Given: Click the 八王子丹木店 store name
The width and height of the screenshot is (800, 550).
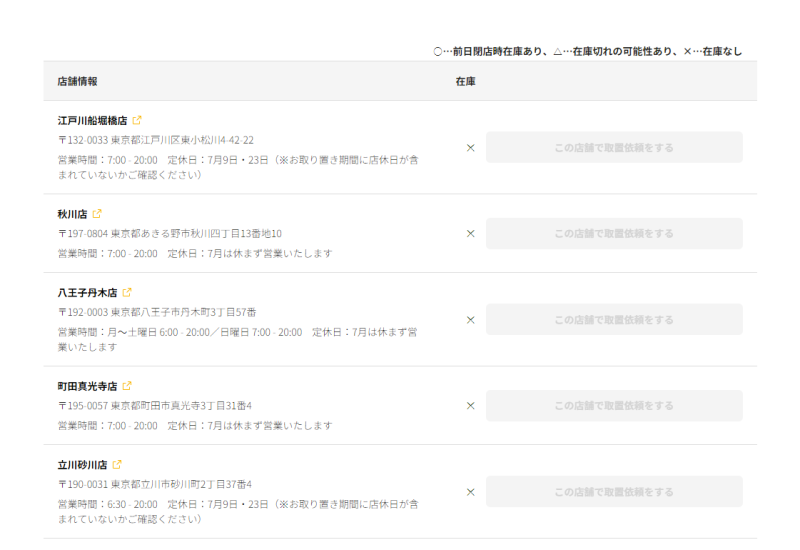Looking at the screenshot, I should 87,293.
